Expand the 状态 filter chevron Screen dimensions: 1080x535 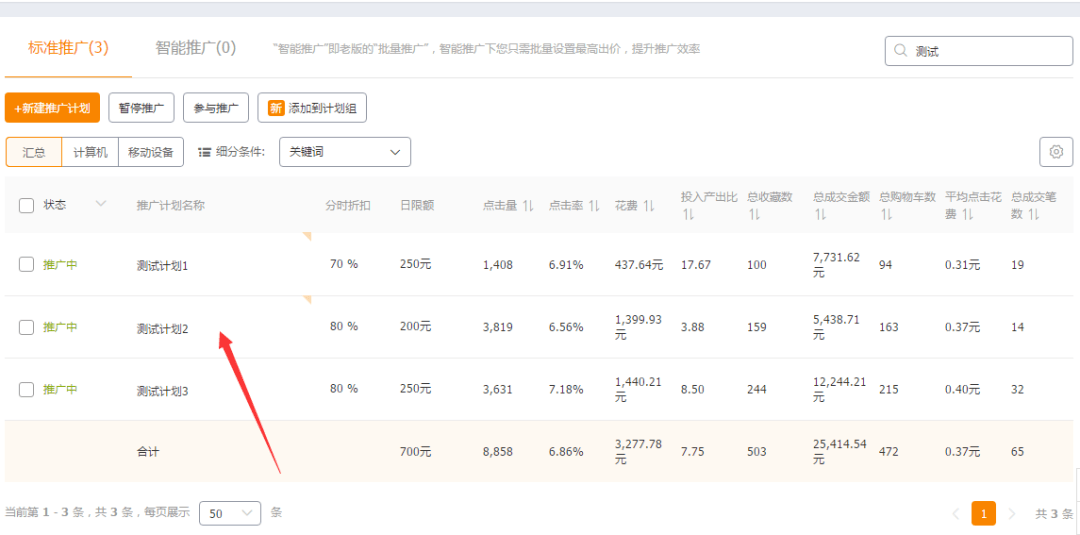(100, 204)
